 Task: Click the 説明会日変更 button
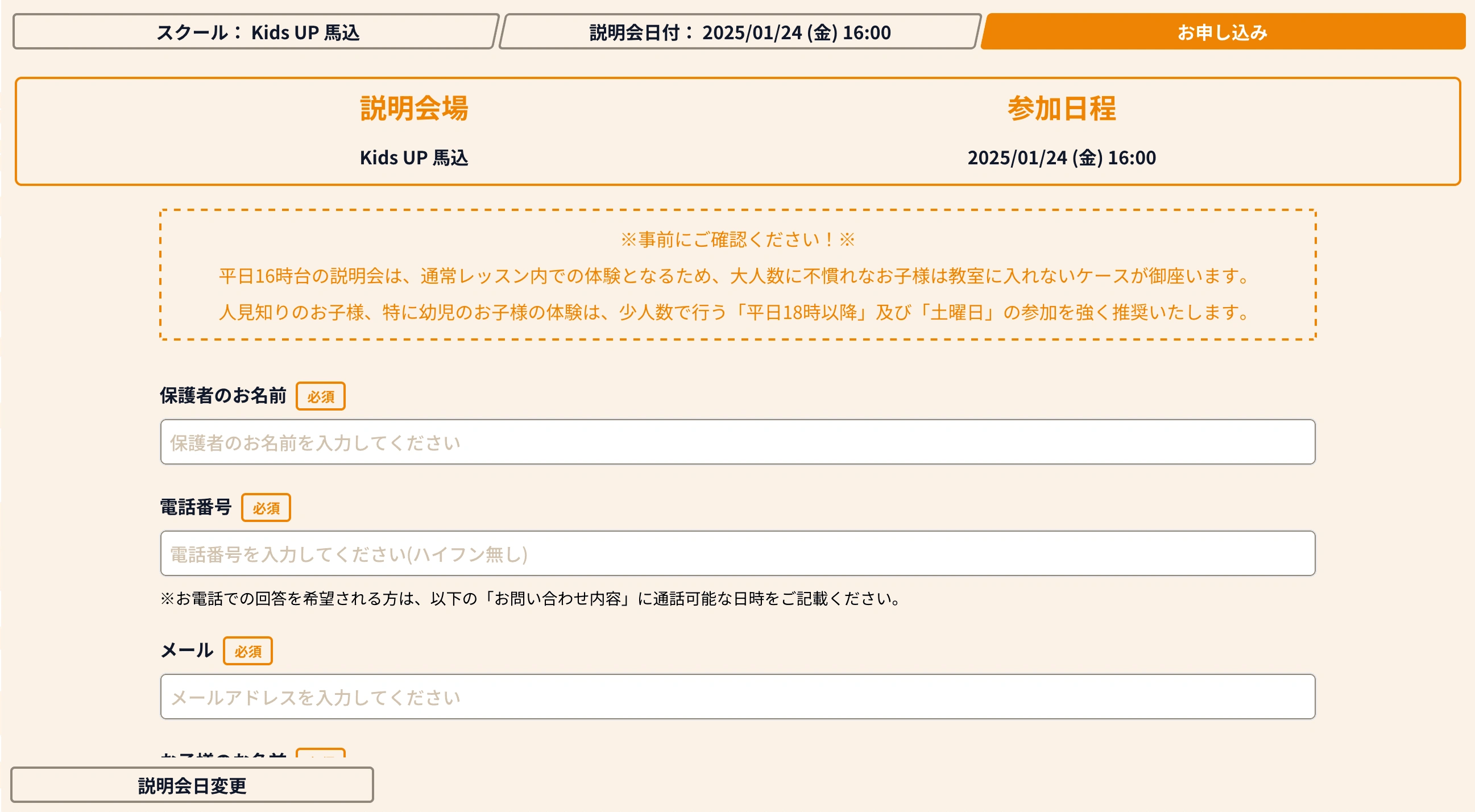click(x=192, y=785)
